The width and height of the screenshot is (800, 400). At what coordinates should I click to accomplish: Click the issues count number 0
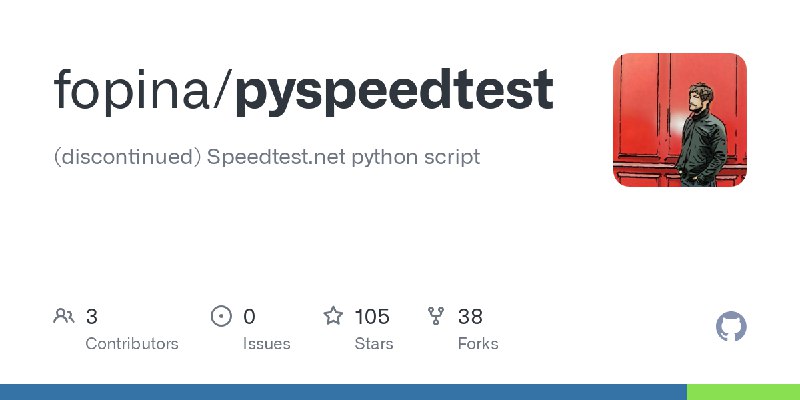point(249,316)
